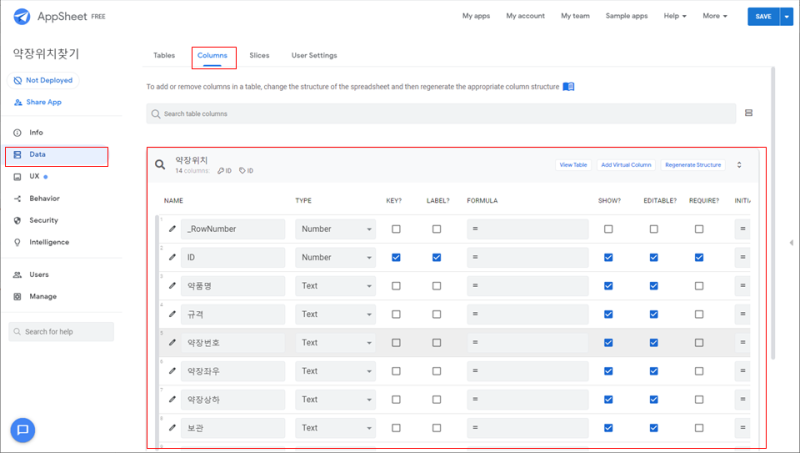Open the Help dropdown menu
This screenshot has height=453, width=800.
[x=674, y=16]
